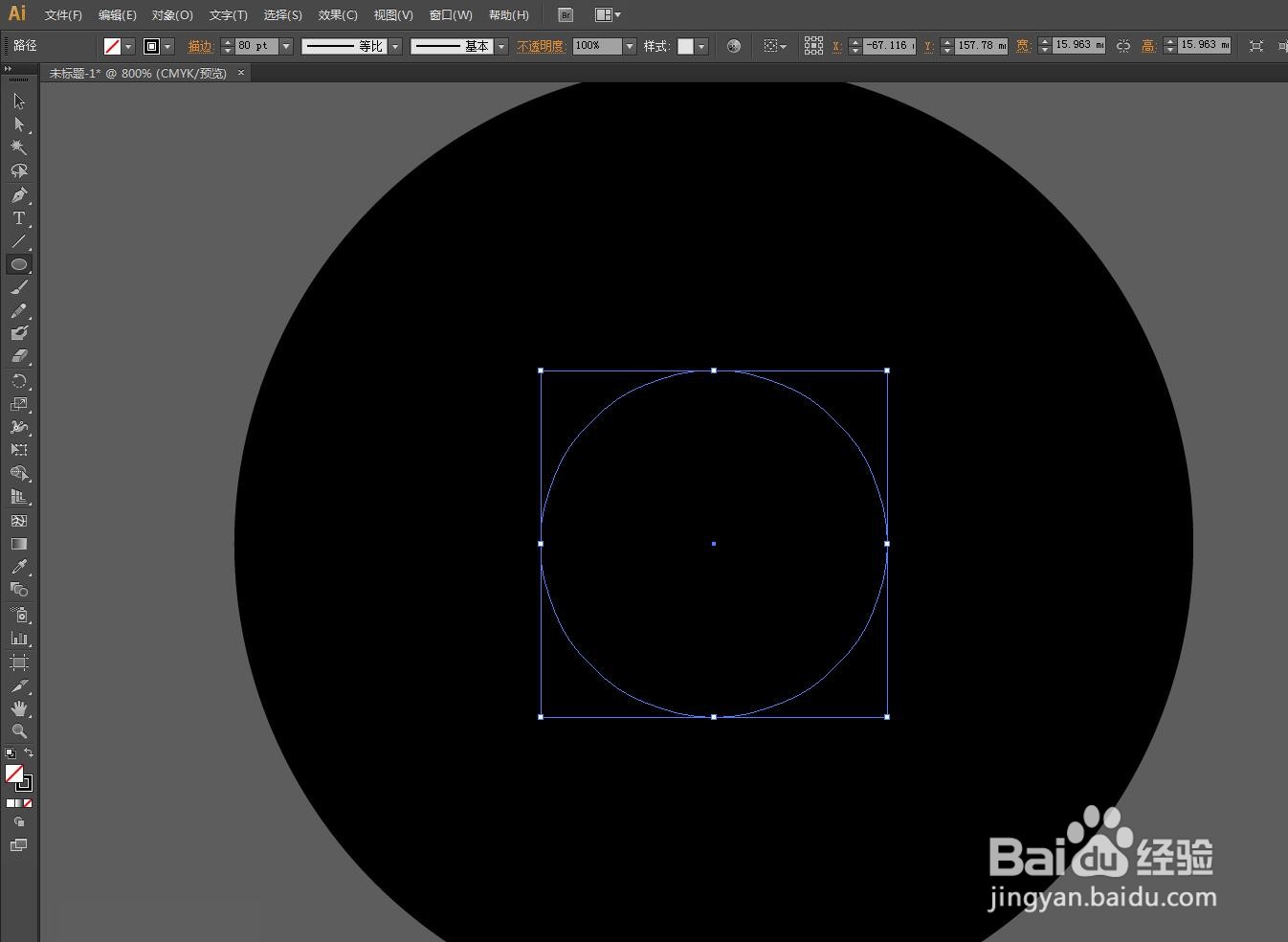Select the Type tool

point(19,218)
